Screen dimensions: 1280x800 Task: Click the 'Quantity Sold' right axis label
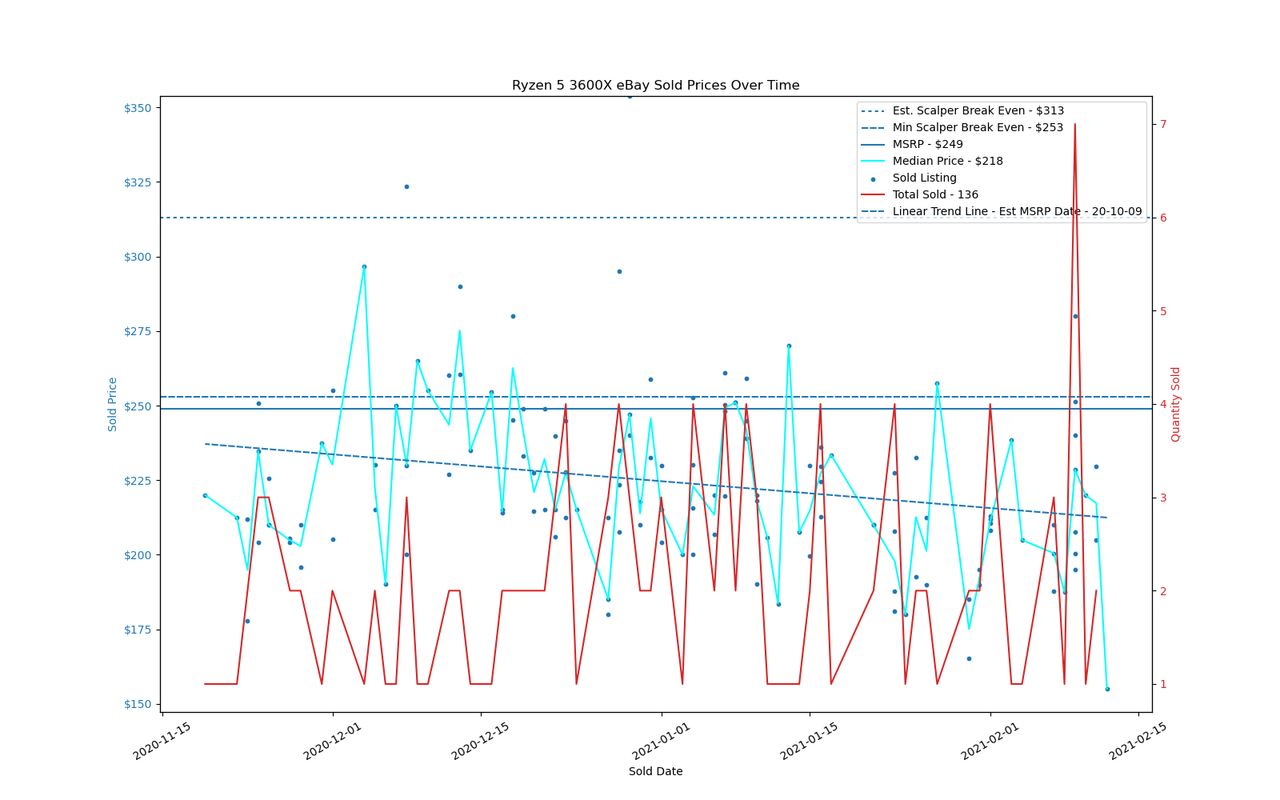(x=1176, y=404)
